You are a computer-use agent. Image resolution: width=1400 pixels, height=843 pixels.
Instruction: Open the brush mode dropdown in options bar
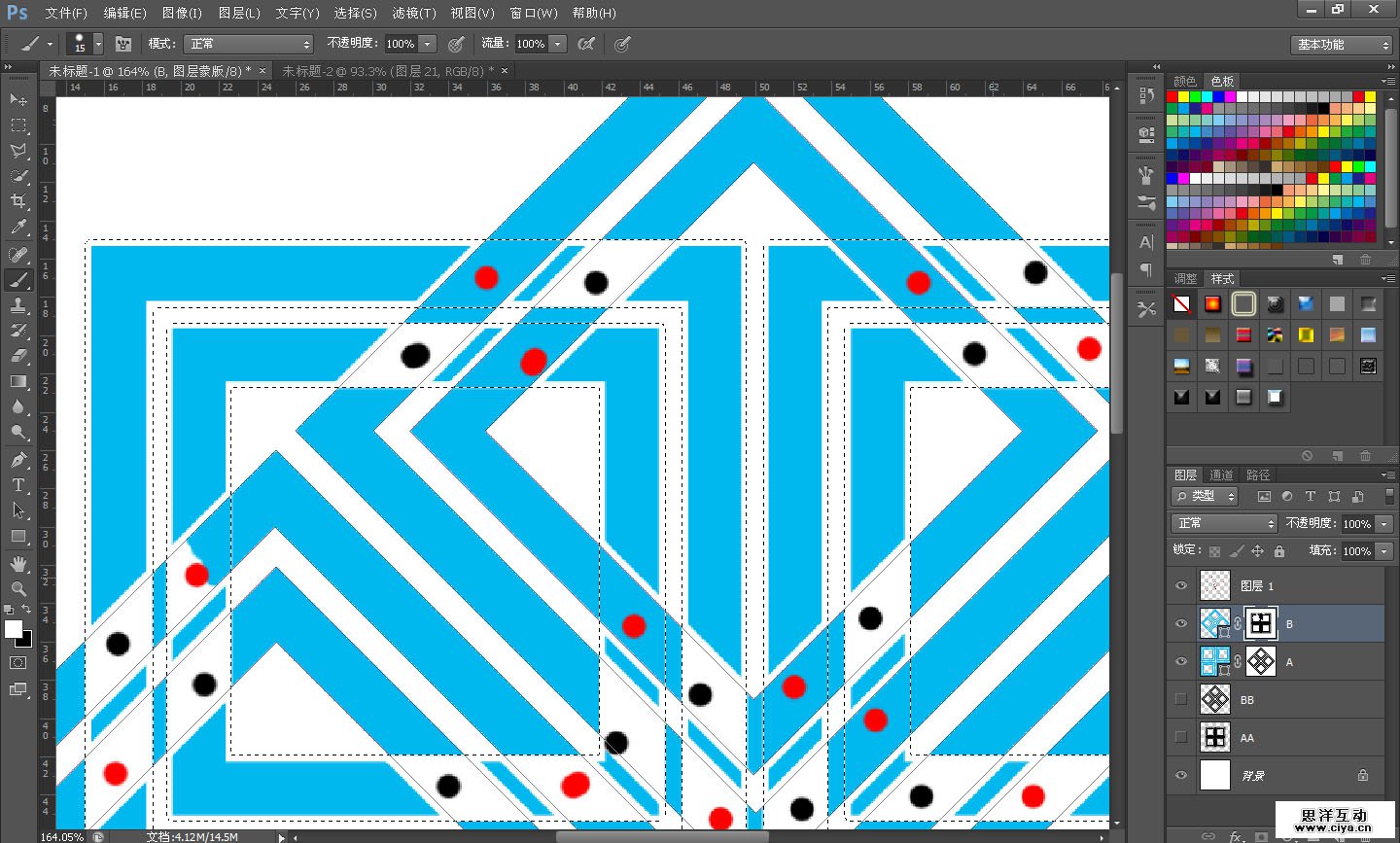249,44
